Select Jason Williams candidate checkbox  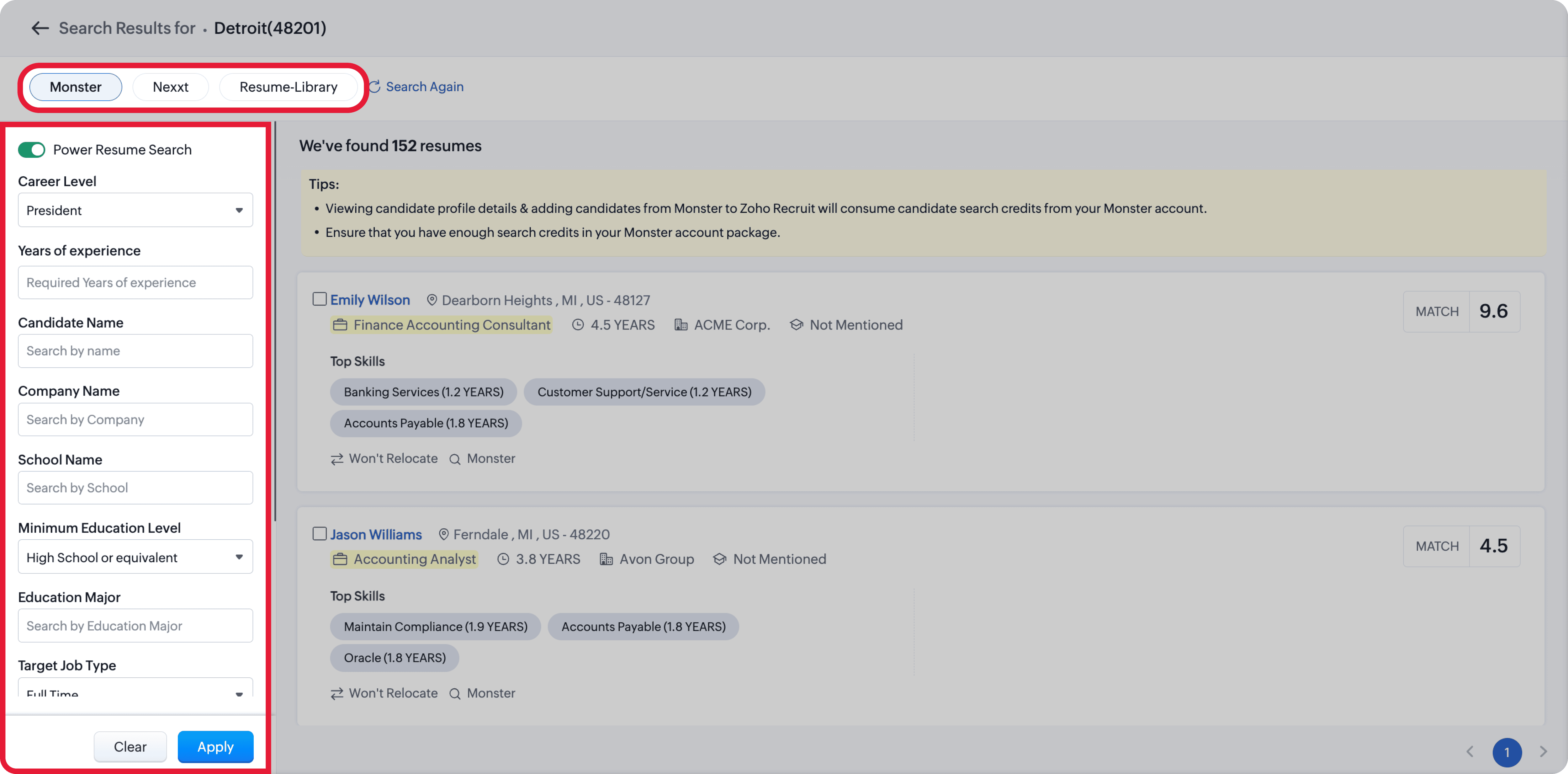320,533
